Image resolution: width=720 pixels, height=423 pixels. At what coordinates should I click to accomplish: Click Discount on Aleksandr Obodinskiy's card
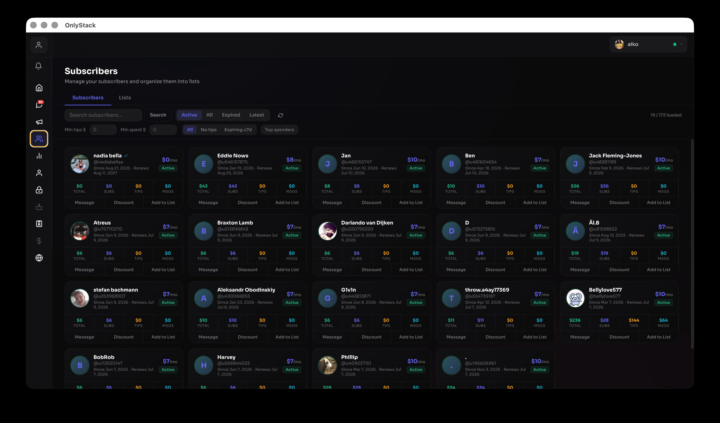248,337
